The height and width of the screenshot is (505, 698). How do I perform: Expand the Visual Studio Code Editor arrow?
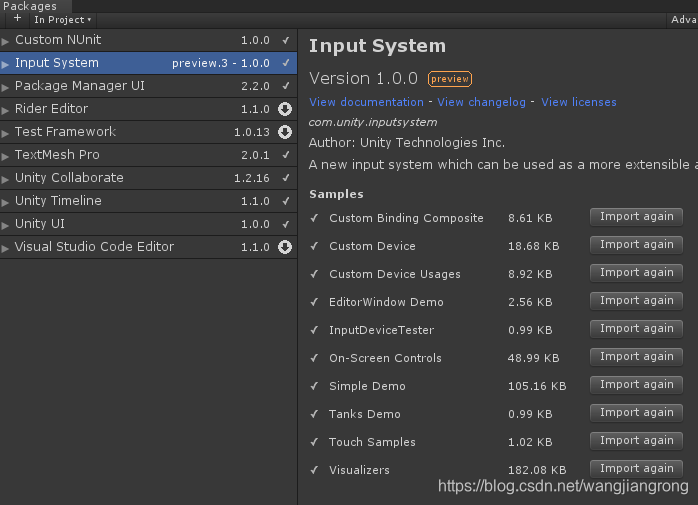[5, 248]
